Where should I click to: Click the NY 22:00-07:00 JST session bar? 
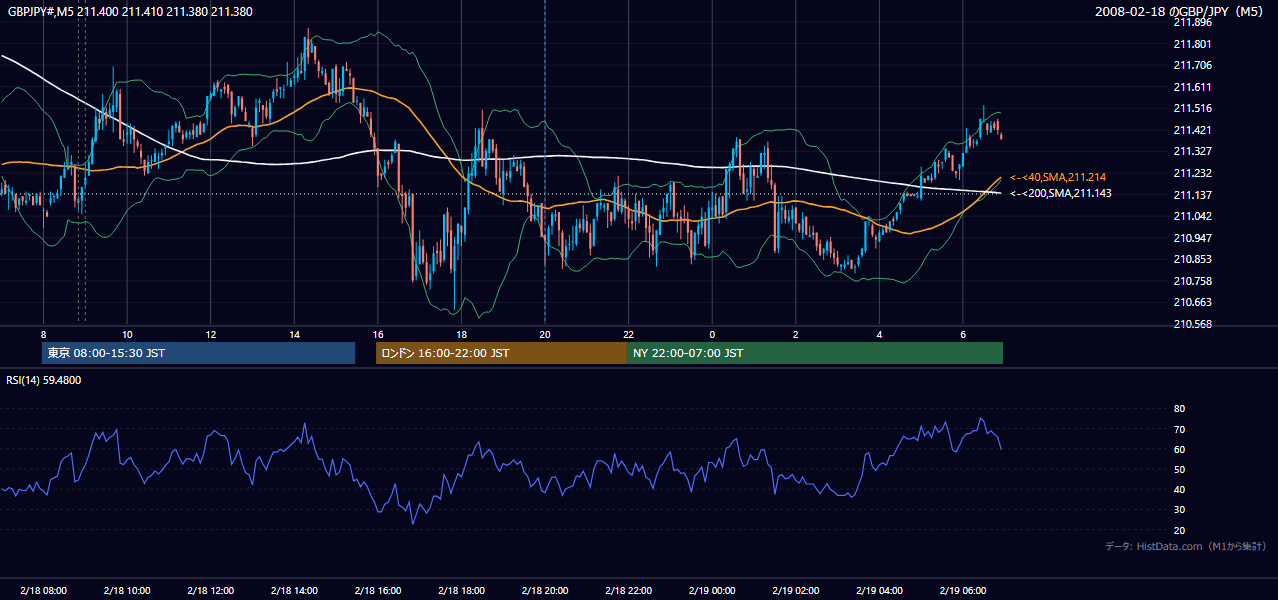[815, 353]
